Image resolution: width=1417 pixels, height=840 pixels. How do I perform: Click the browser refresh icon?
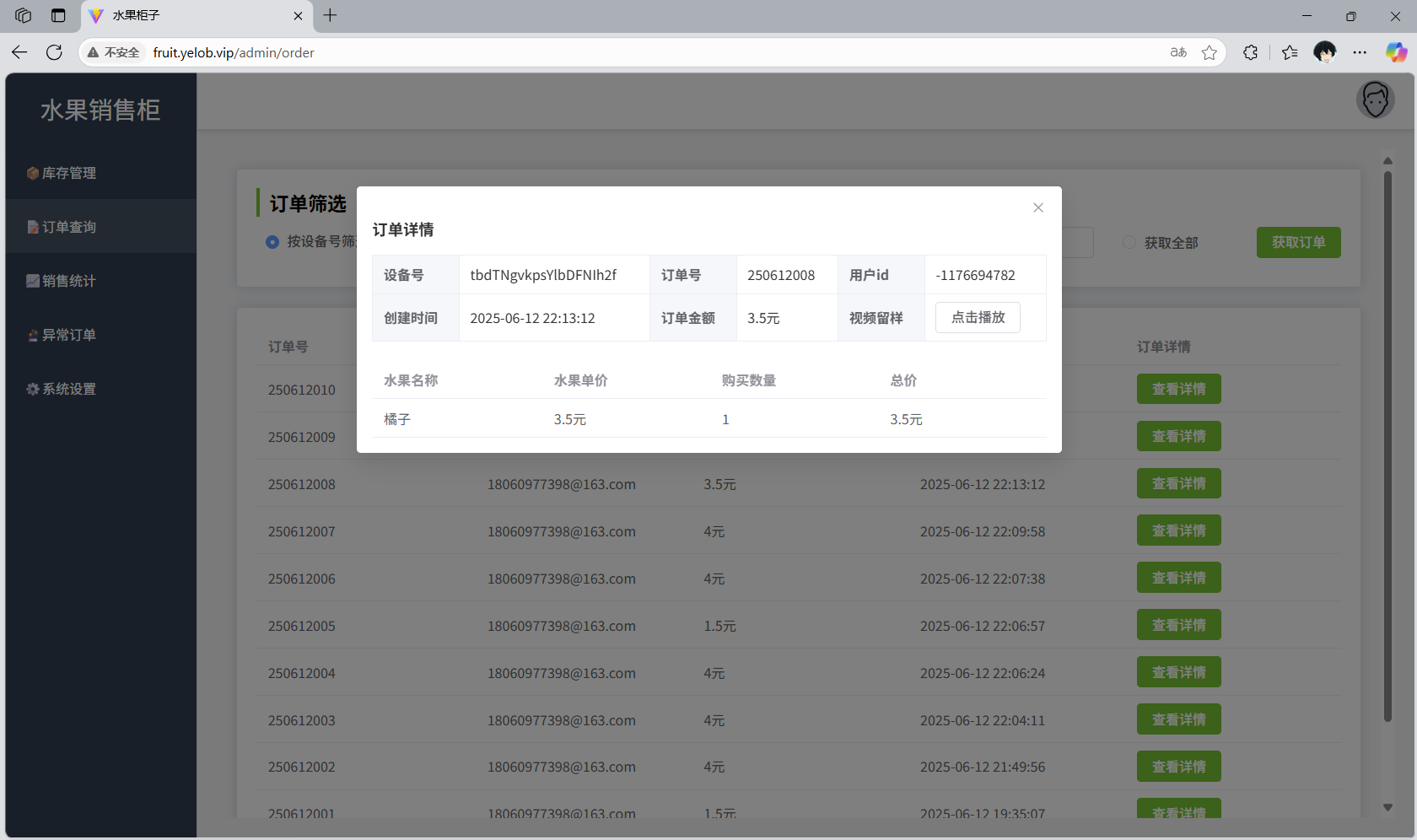(x=55, y=52)
